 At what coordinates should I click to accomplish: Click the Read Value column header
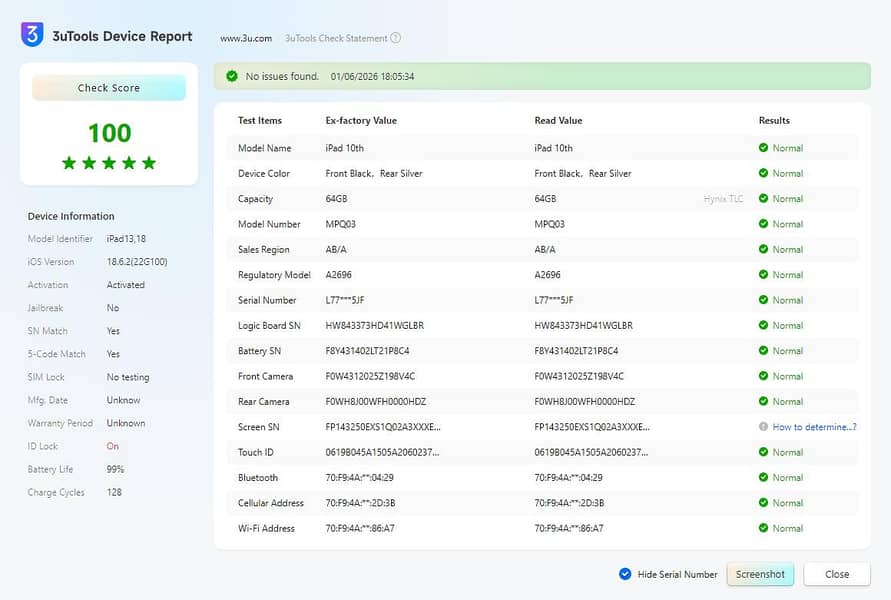558,120
